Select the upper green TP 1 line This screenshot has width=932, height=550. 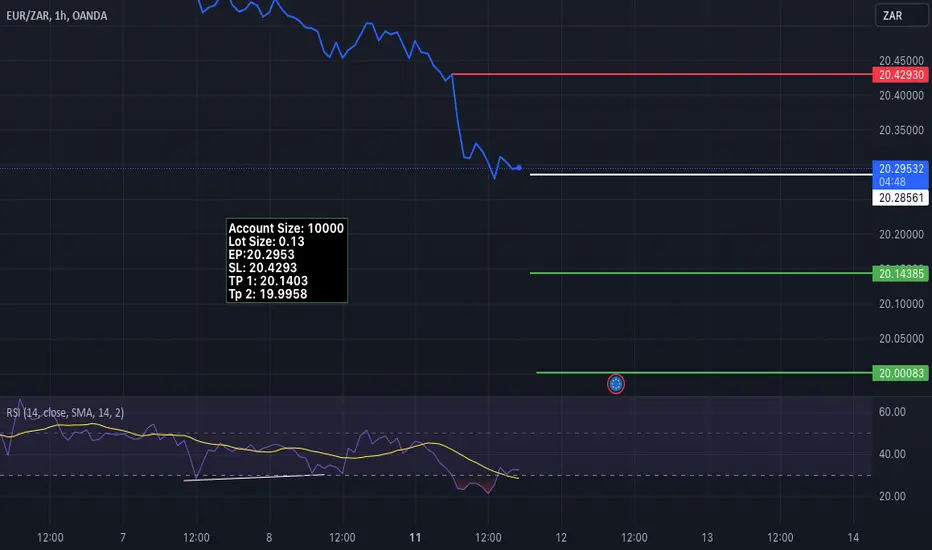coord(701,273)
